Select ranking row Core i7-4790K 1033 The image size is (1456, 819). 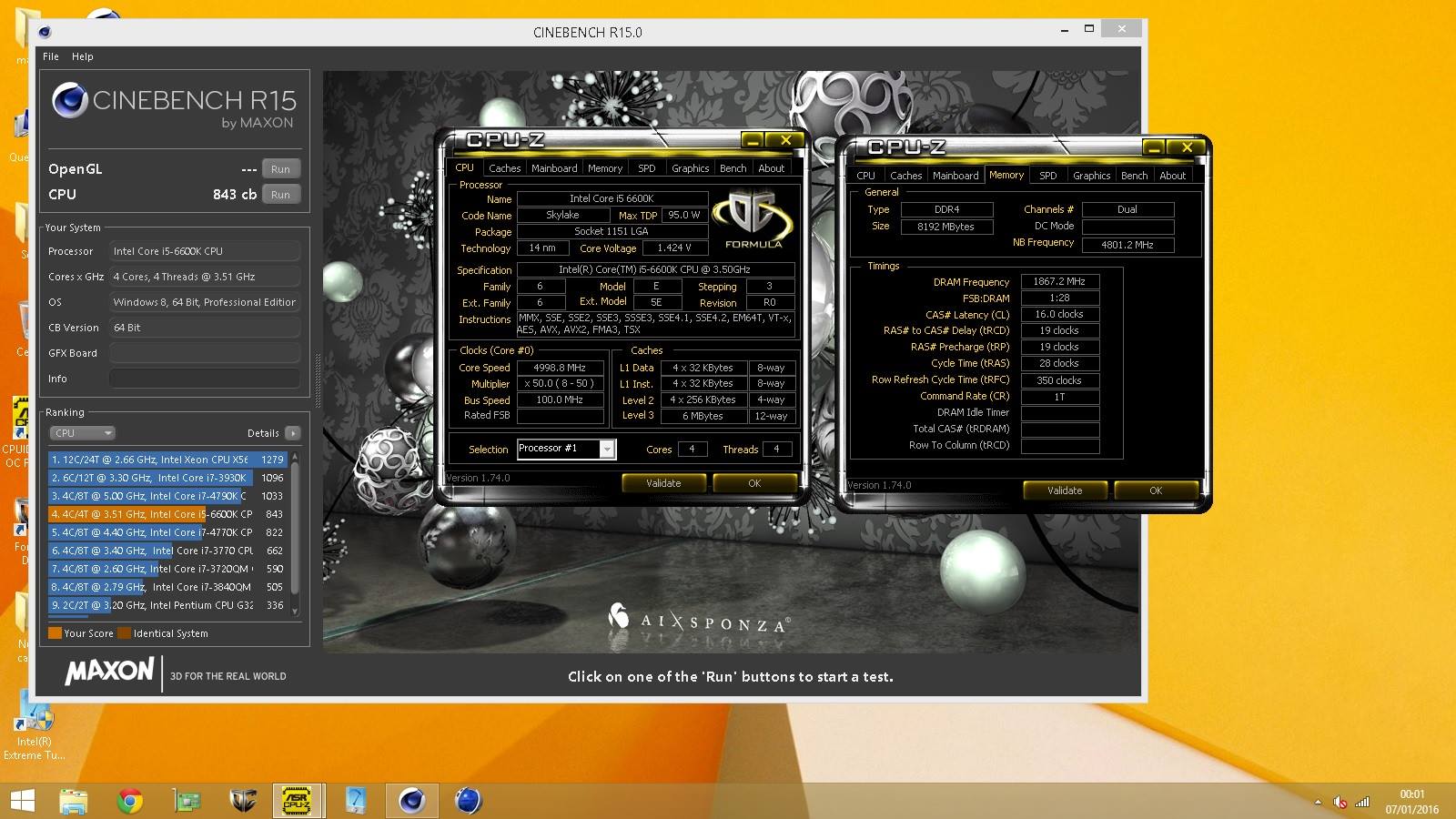pos(167,496)
